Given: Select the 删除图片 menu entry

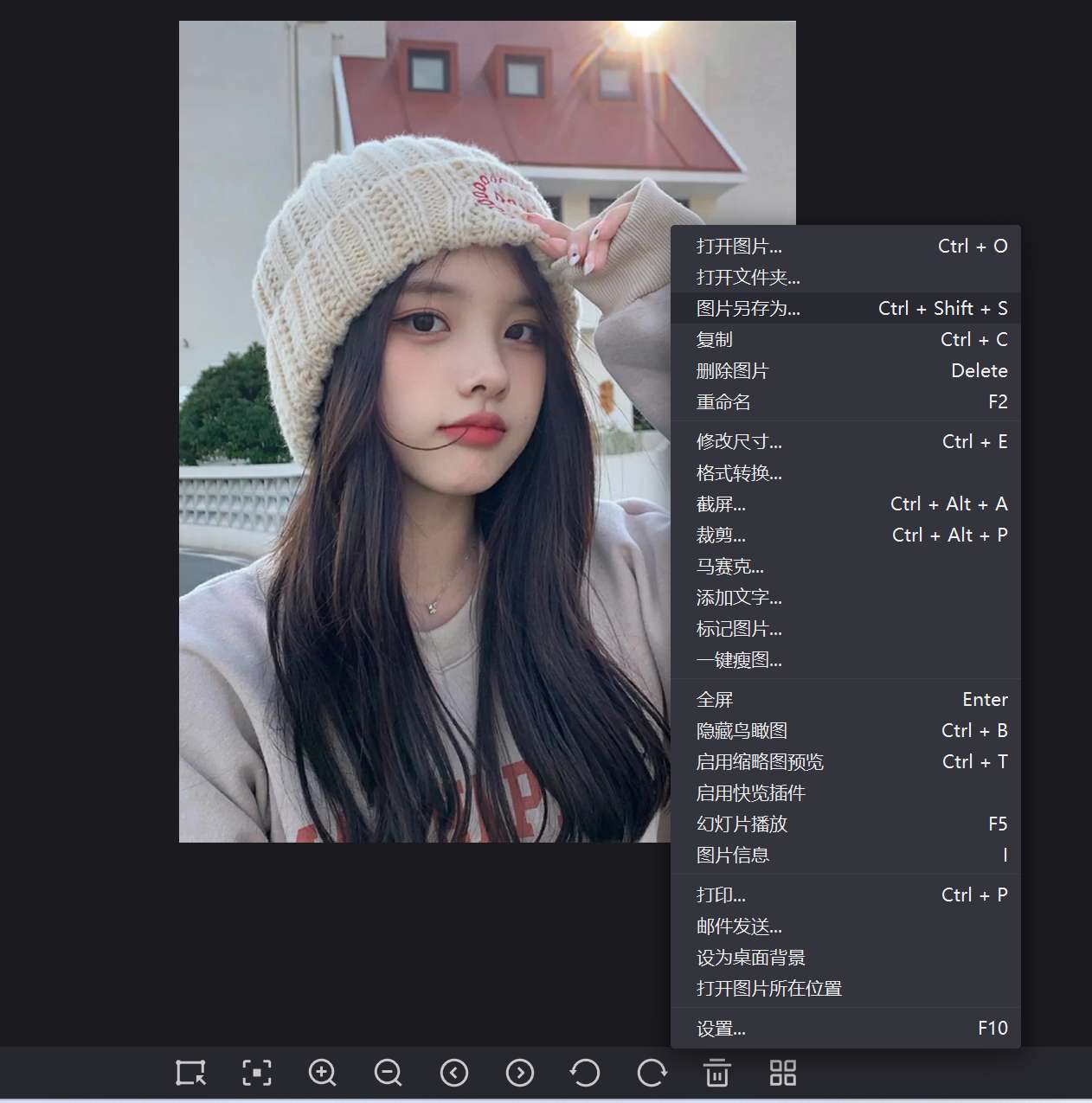Looking at the screenshot, I should click(845, 371).
